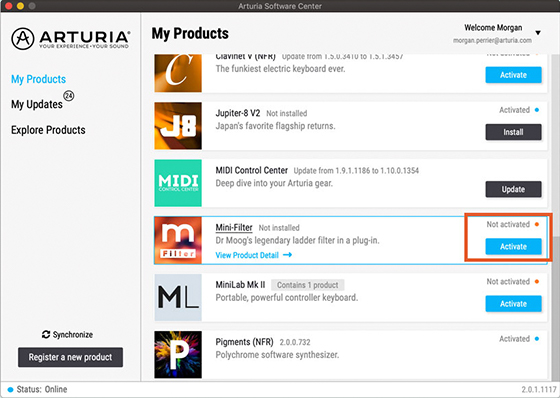The image size is (560, 398).
Task: Click the arrow next to View Product Detail
Action: (288, 255)
